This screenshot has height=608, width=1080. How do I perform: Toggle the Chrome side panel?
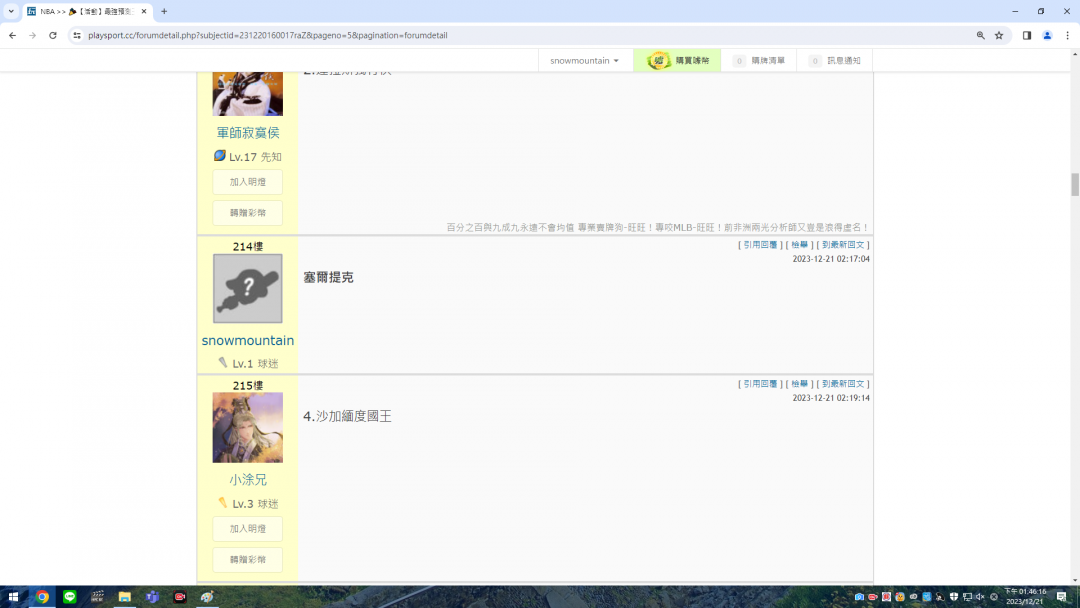pos(1026,35)
